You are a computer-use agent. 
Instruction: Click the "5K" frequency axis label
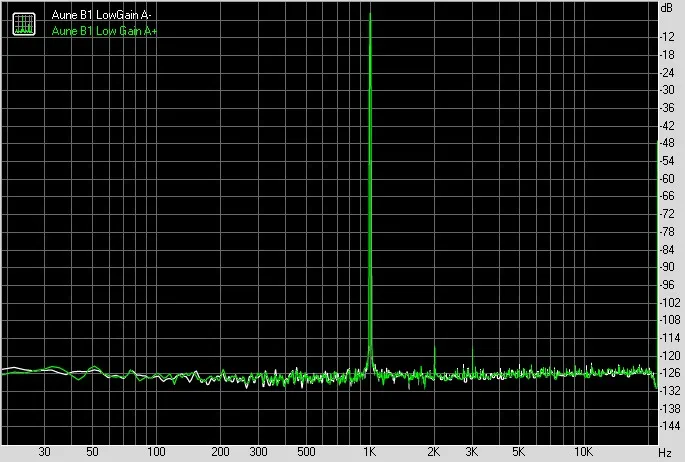(518, 452)
